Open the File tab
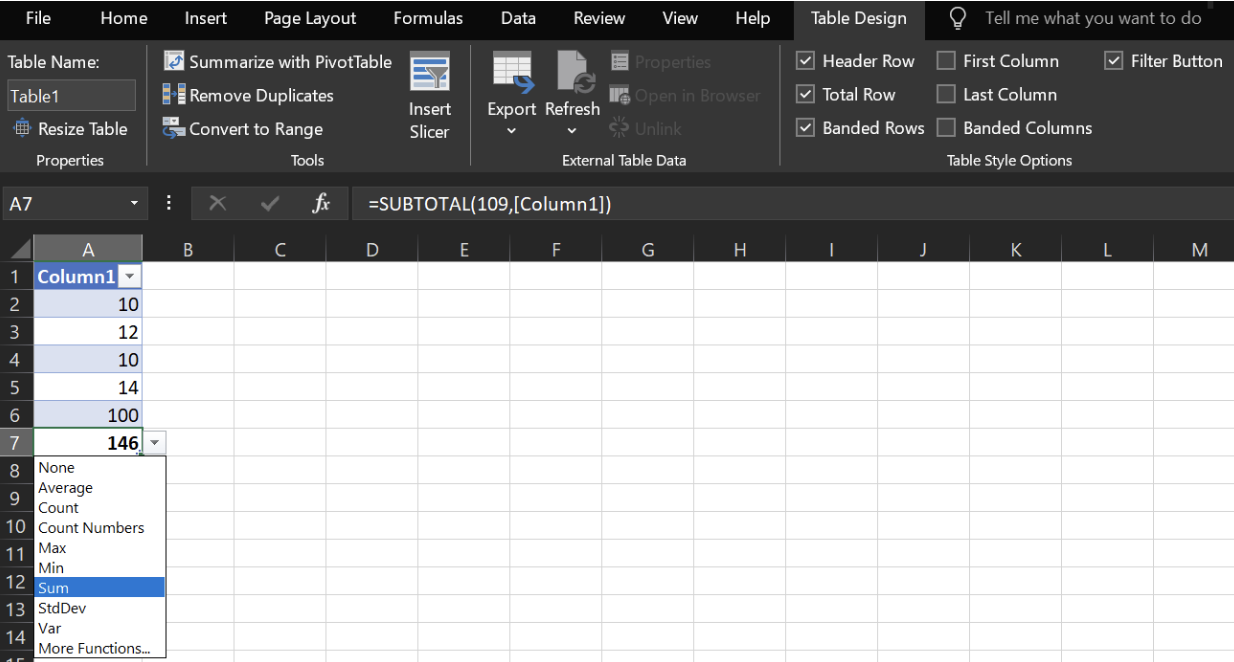This screenshot has width=1234, height=662. click(x=38, y=18)
